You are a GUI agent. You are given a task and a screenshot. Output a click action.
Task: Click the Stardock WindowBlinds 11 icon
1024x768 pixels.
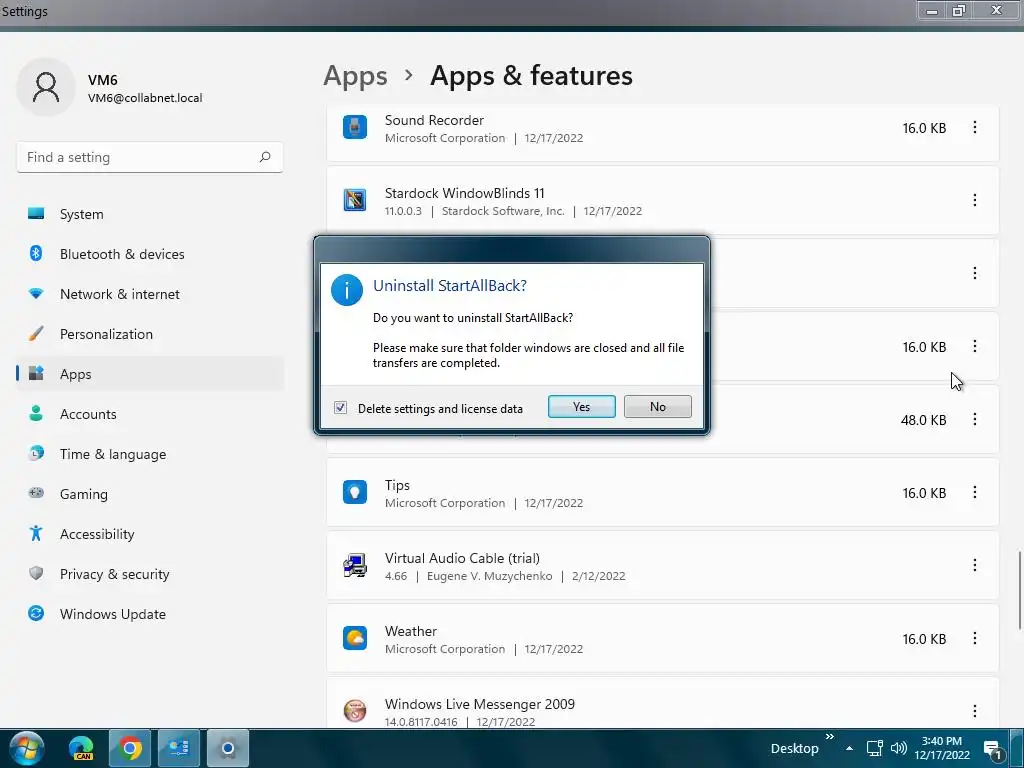pos(355,200)
